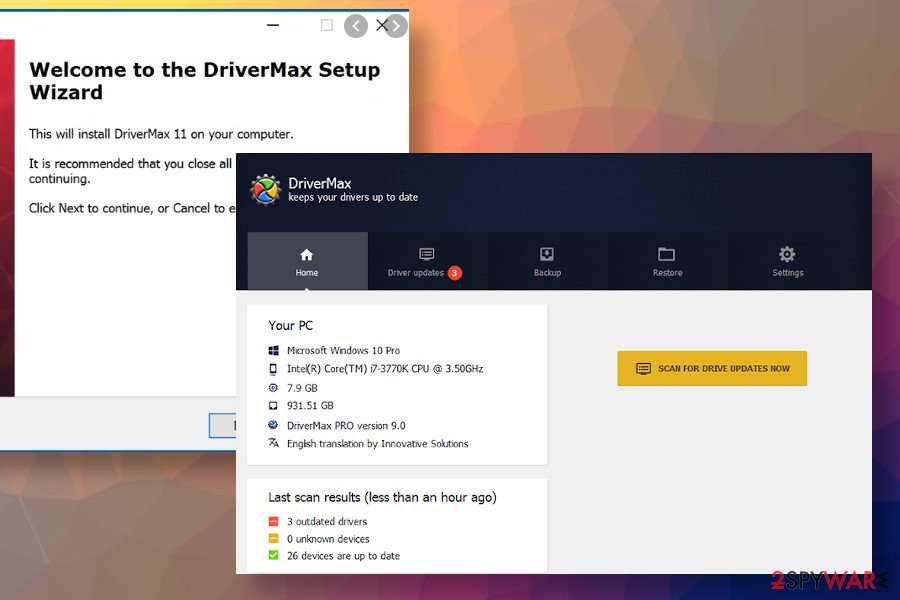
Task: Open the Backup tab
Action: click(x=547, y=261)
